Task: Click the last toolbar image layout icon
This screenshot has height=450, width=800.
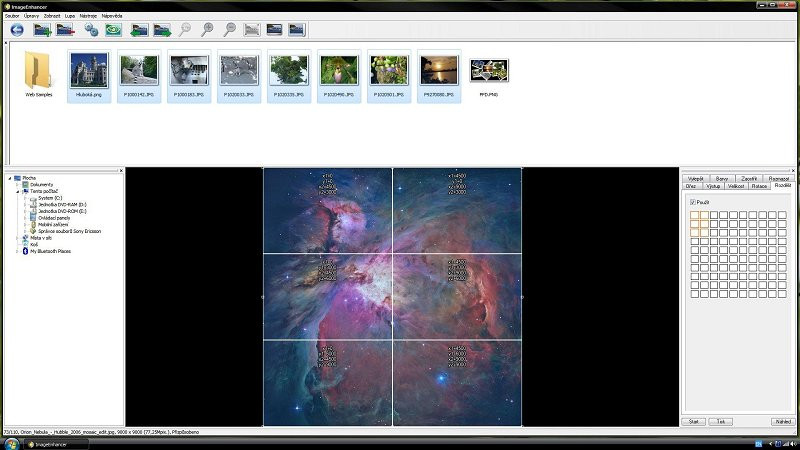Action: click(x=297, y=30)
